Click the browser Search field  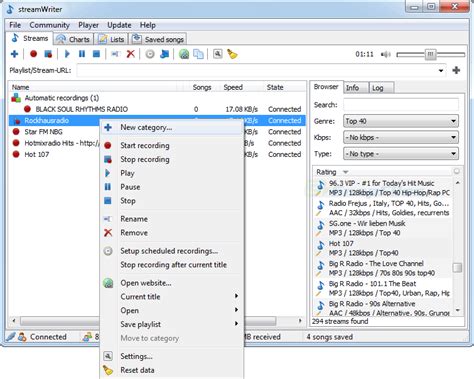coord(401,105)
